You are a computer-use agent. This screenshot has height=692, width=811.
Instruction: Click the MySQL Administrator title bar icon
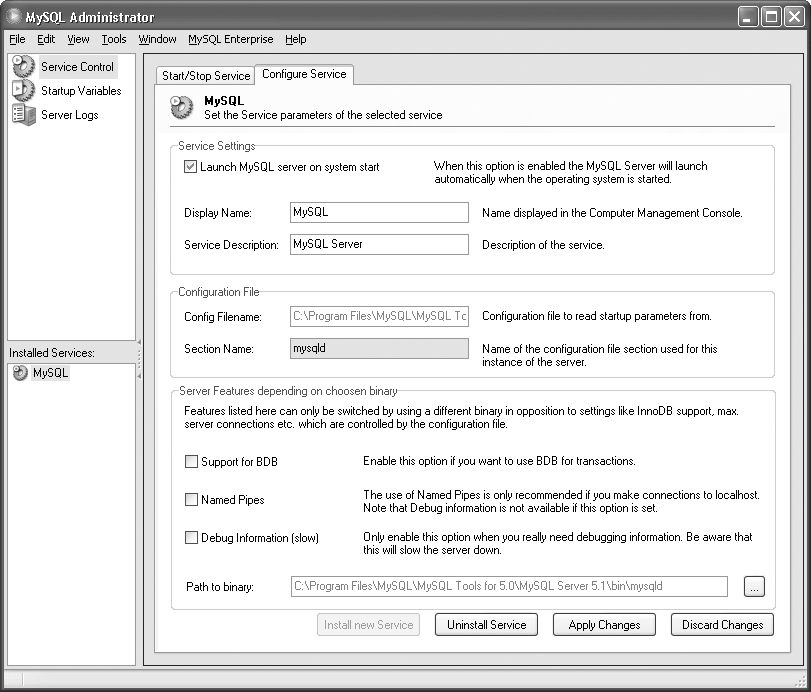(x=14, y=17)
